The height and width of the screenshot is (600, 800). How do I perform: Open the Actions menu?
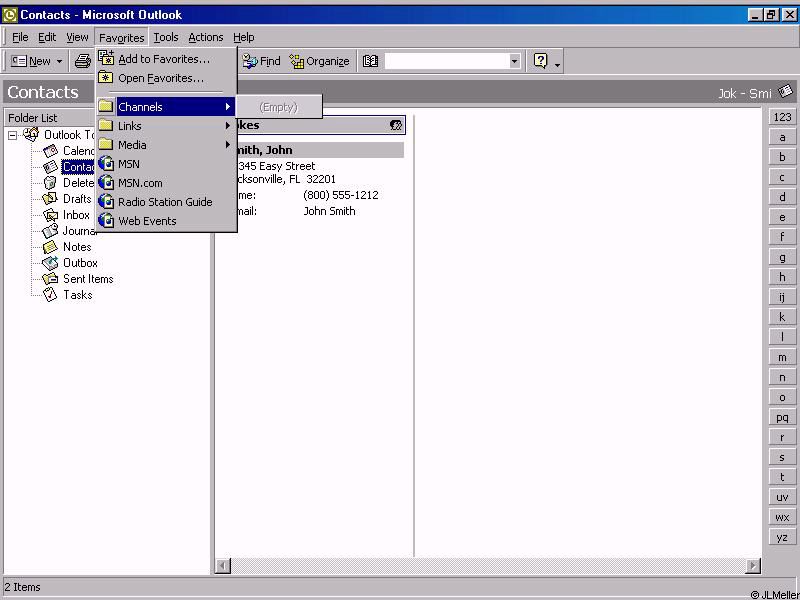click(x=206, y=37)
